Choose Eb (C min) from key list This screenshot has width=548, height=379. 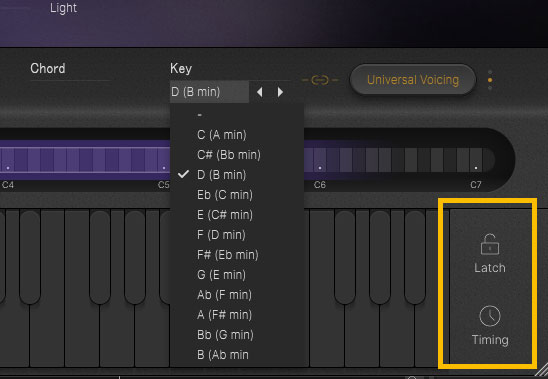pos(237,194)
